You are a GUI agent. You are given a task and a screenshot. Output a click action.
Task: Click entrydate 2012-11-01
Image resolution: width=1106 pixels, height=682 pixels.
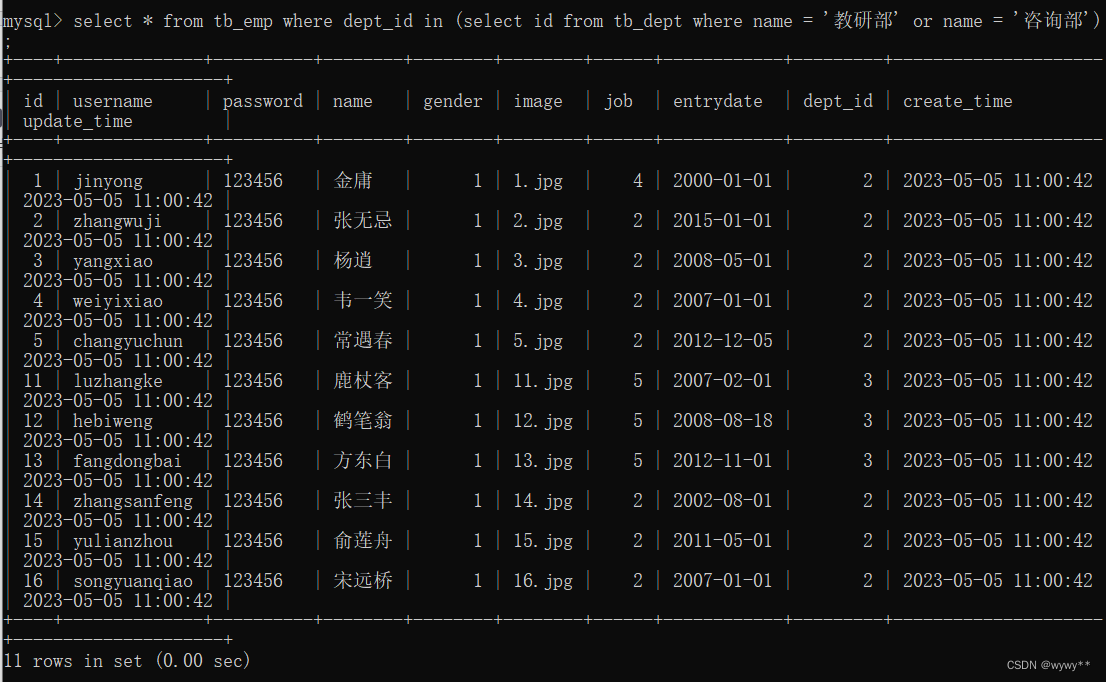[x=722, y=461]
